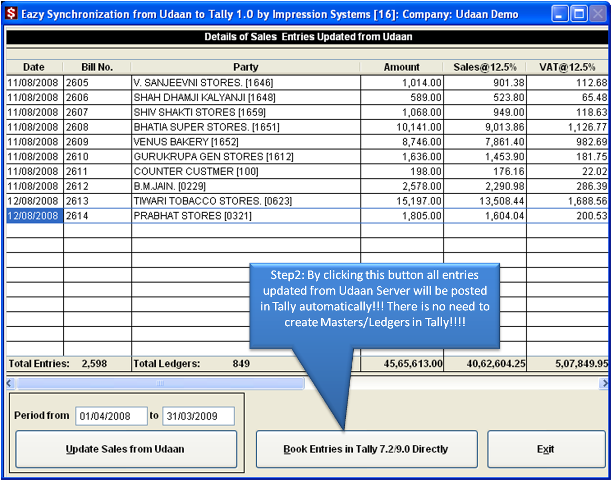Click the Party column header
Image resolution: width=611 pixels, height=480 pixels.
coord(245,67)
